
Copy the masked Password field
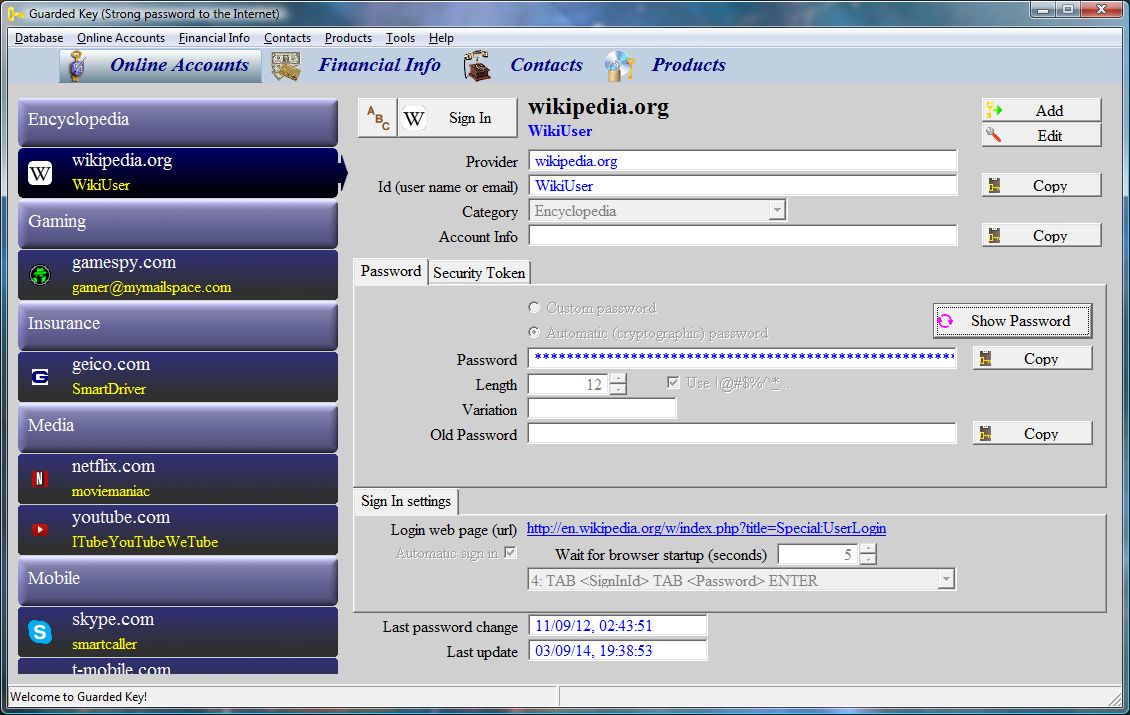tap(1033, 358)
